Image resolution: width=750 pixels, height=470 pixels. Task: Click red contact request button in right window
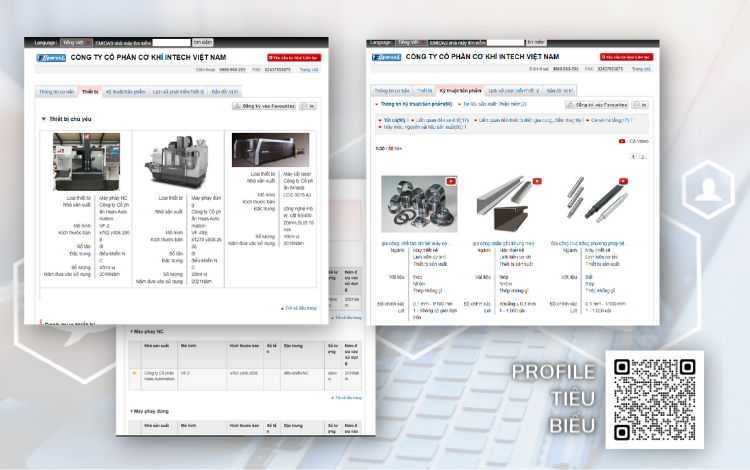(x=626, y=57)
